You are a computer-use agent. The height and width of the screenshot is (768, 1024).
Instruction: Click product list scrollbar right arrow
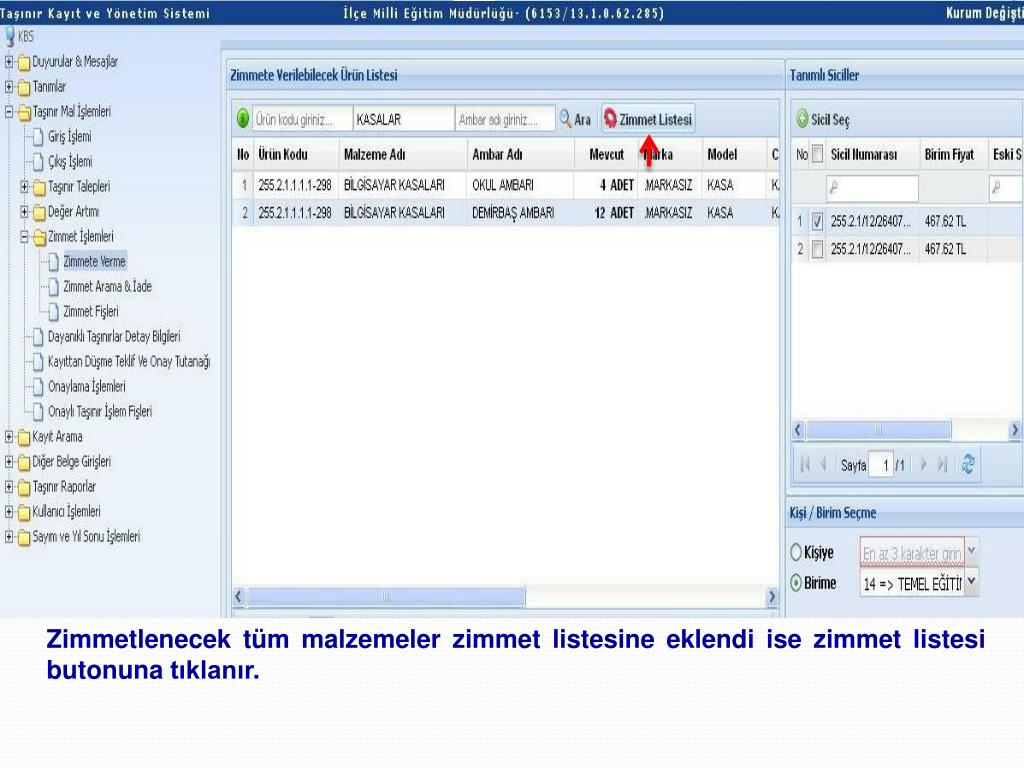point(772,596)
